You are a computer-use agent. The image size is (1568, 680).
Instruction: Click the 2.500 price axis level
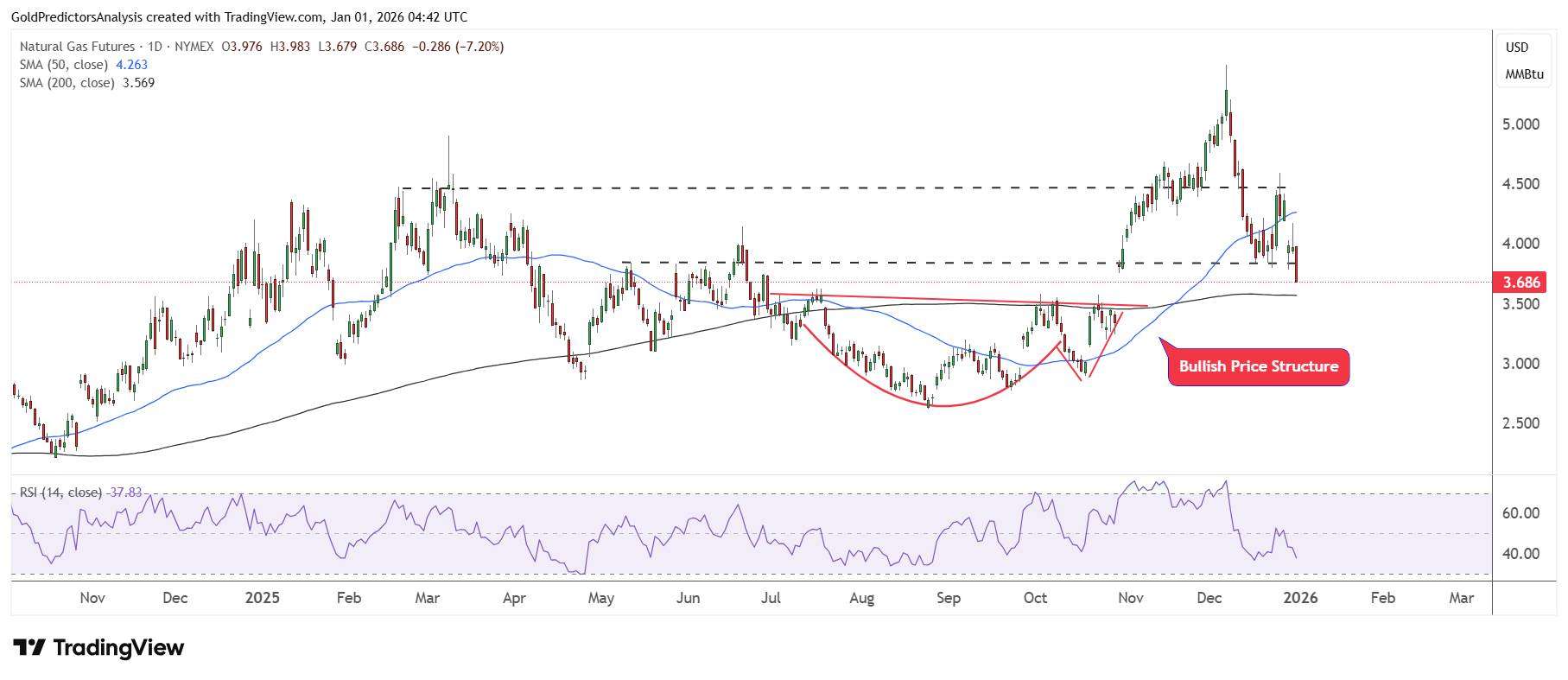click(1520, 423)
